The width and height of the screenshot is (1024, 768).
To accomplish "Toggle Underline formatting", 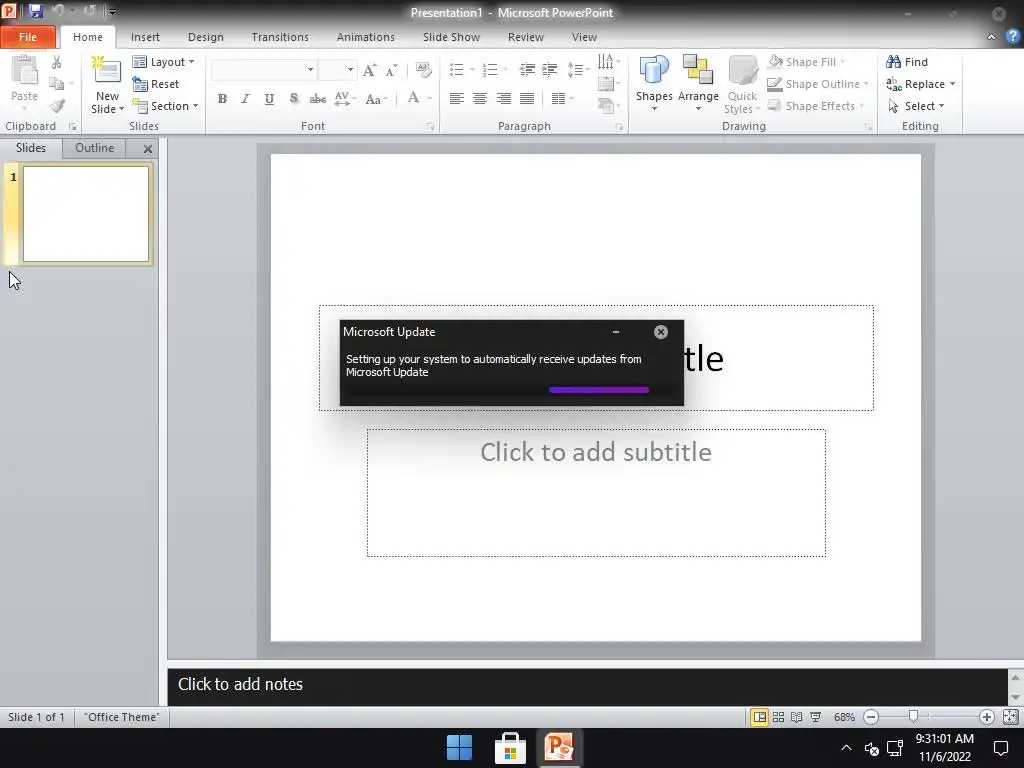I will pos(269,99).
